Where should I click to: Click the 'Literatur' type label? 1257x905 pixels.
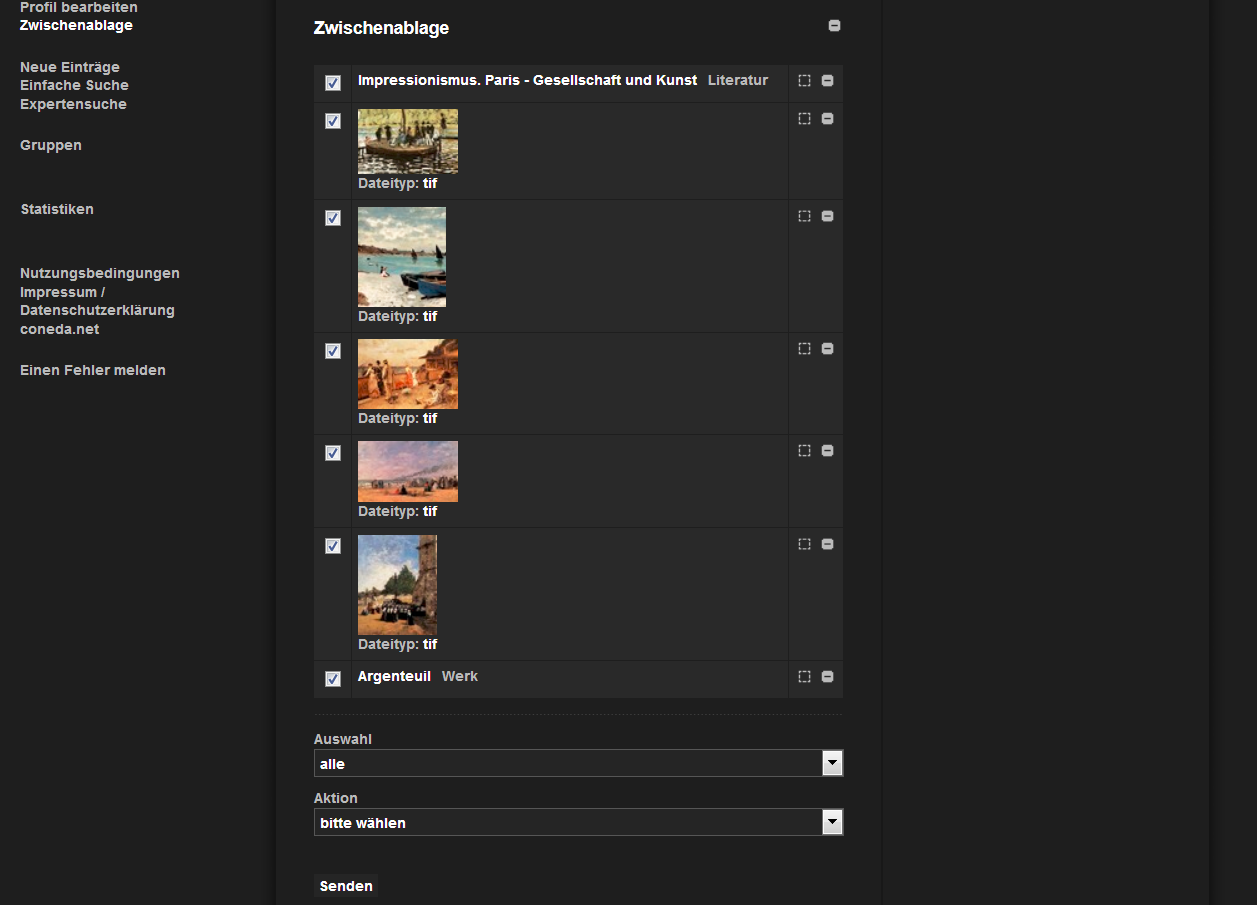pos(738,80)
